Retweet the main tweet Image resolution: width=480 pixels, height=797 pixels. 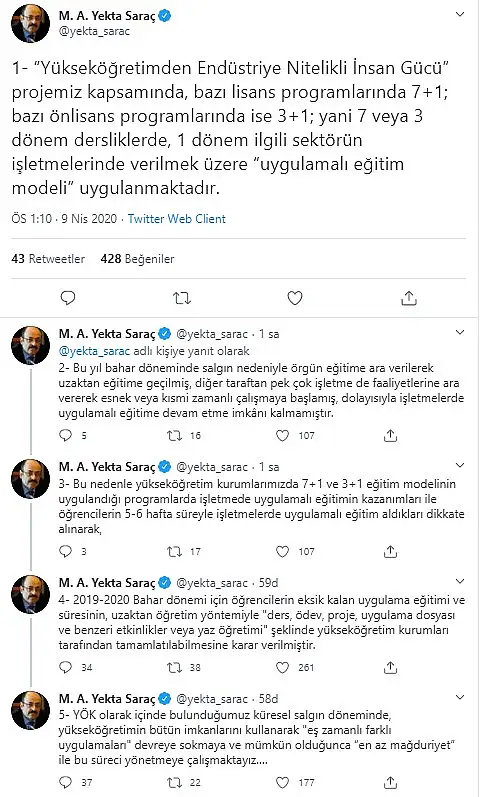tap(182, 298)
